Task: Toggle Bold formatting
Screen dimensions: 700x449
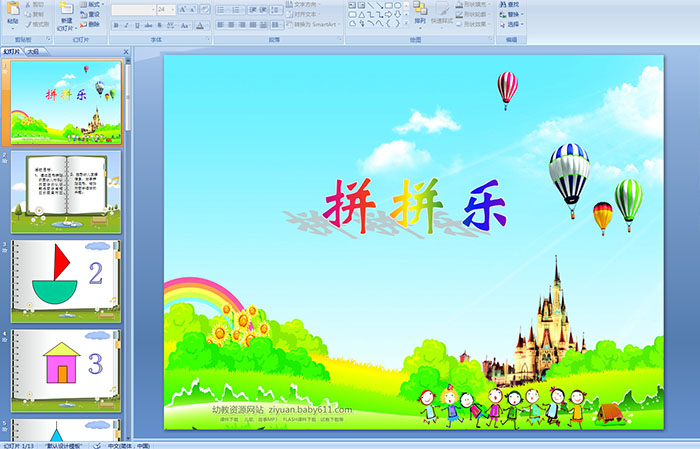Action: [x=116, y=25]
